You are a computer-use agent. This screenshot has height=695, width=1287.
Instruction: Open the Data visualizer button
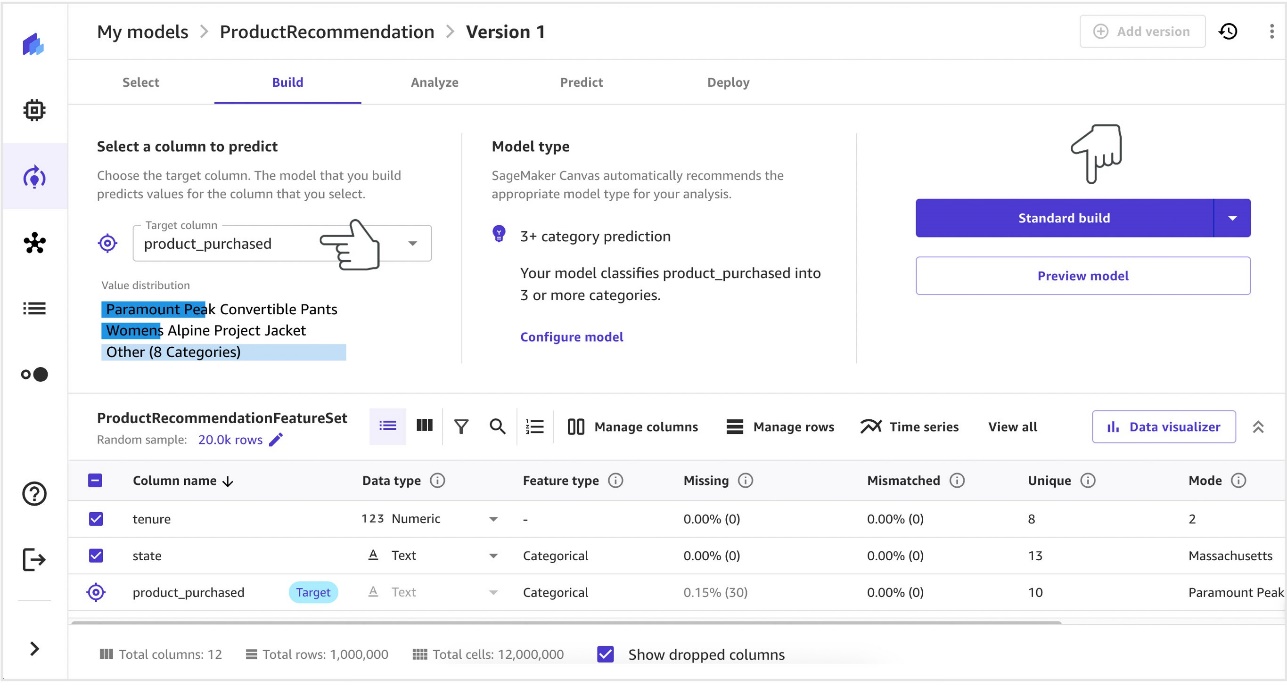(x=1164, y=427)
